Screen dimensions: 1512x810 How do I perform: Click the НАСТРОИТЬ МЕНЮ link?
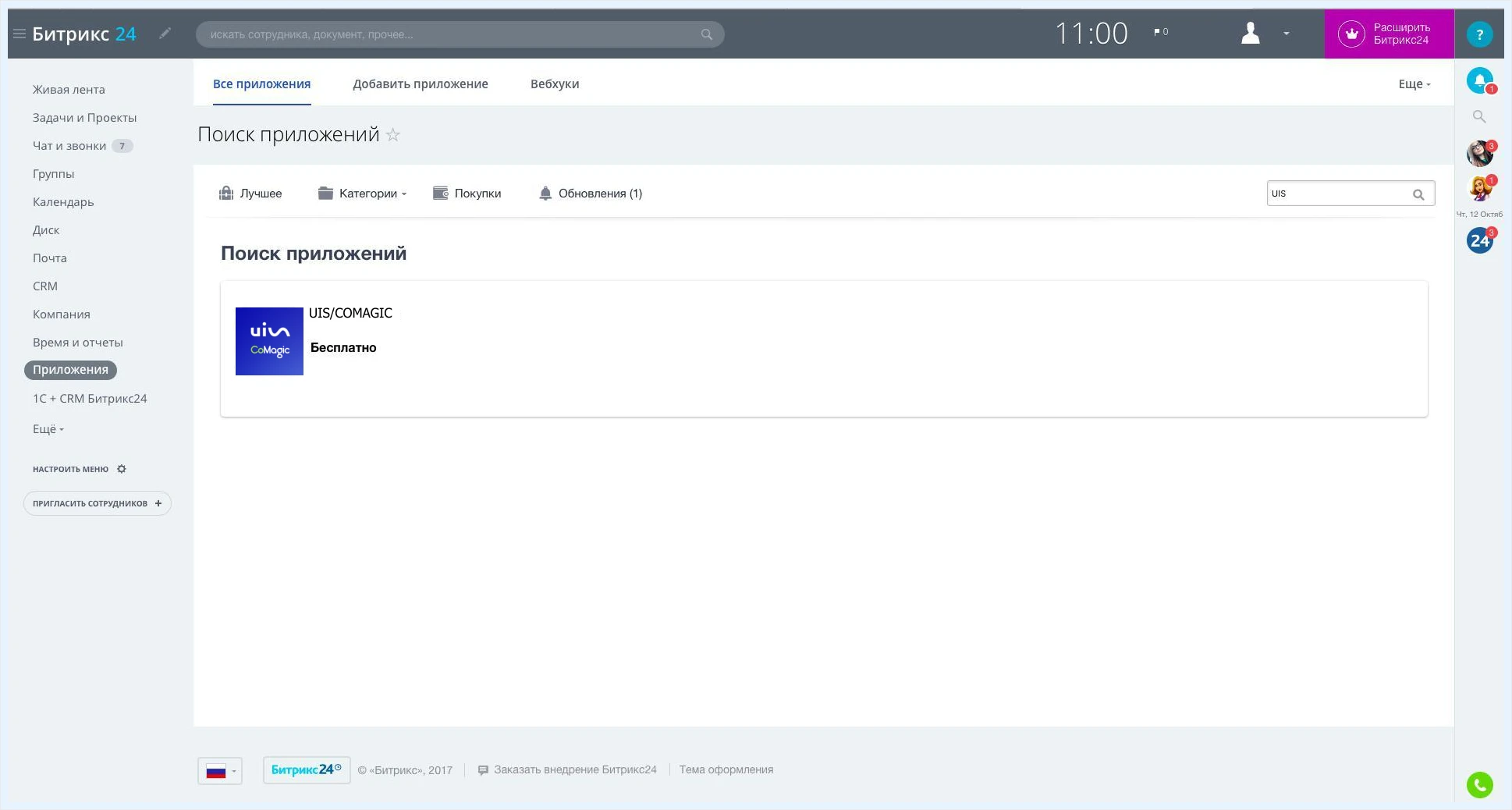click(x=70, y=469)
